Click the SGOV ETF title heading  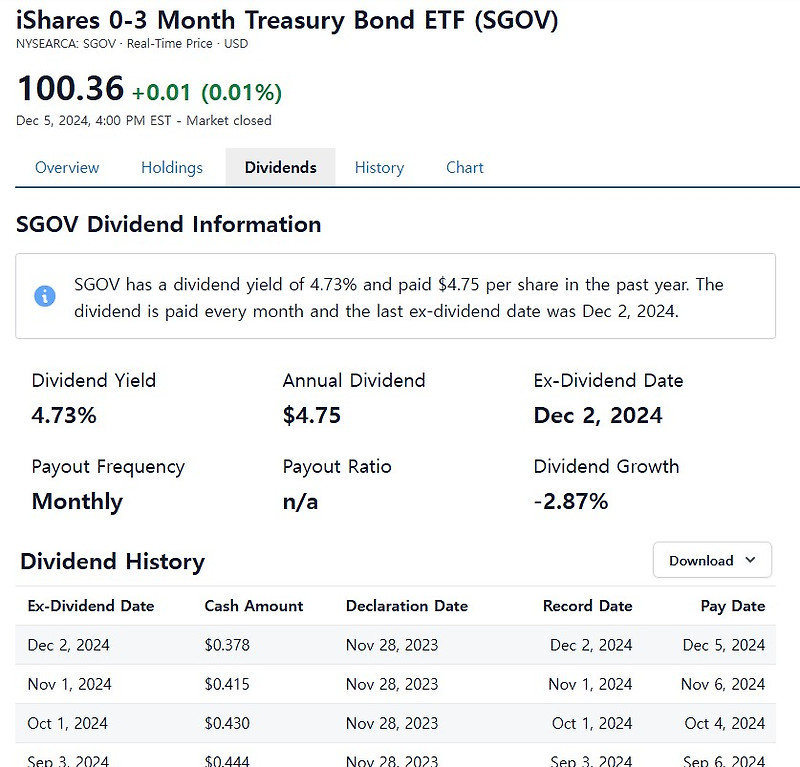coord(287,20)
